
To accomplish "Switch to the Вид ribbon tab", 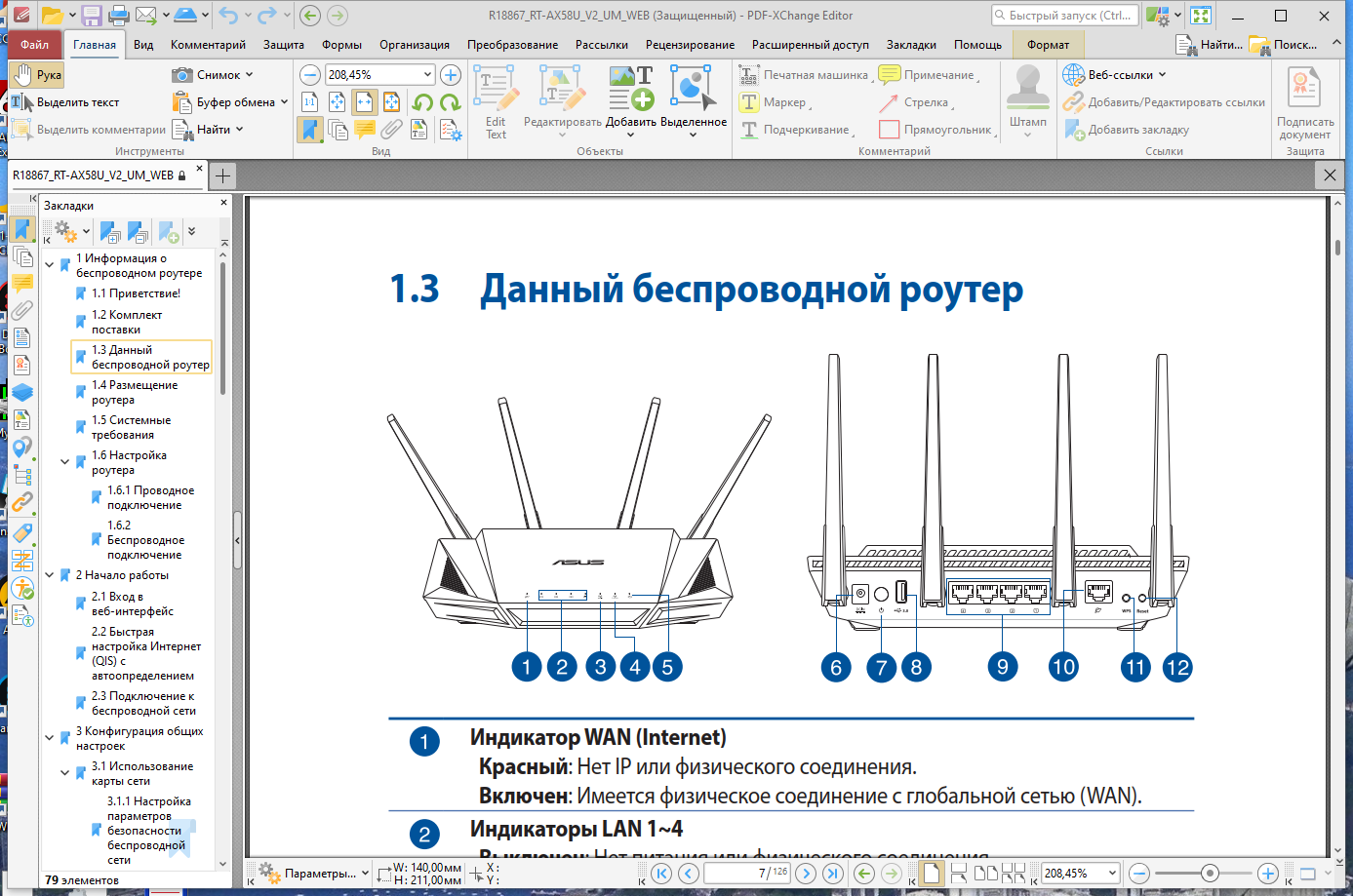I will [143, 45].
